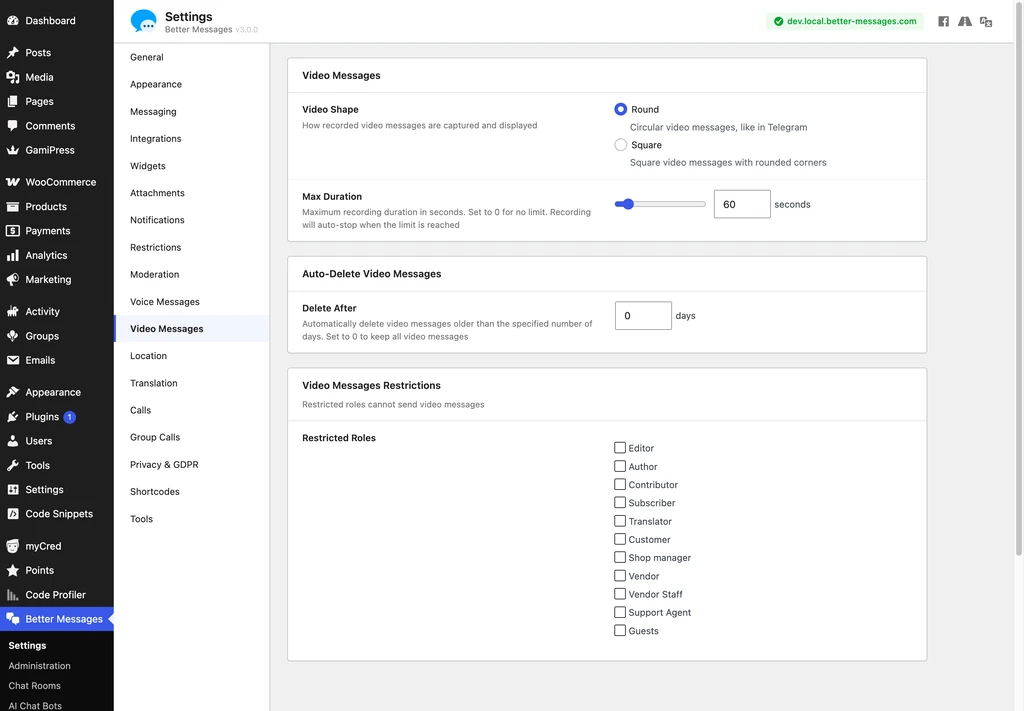
Task: Click the translate icon in header
Action: pyautogui.click(x=986, y=22)
